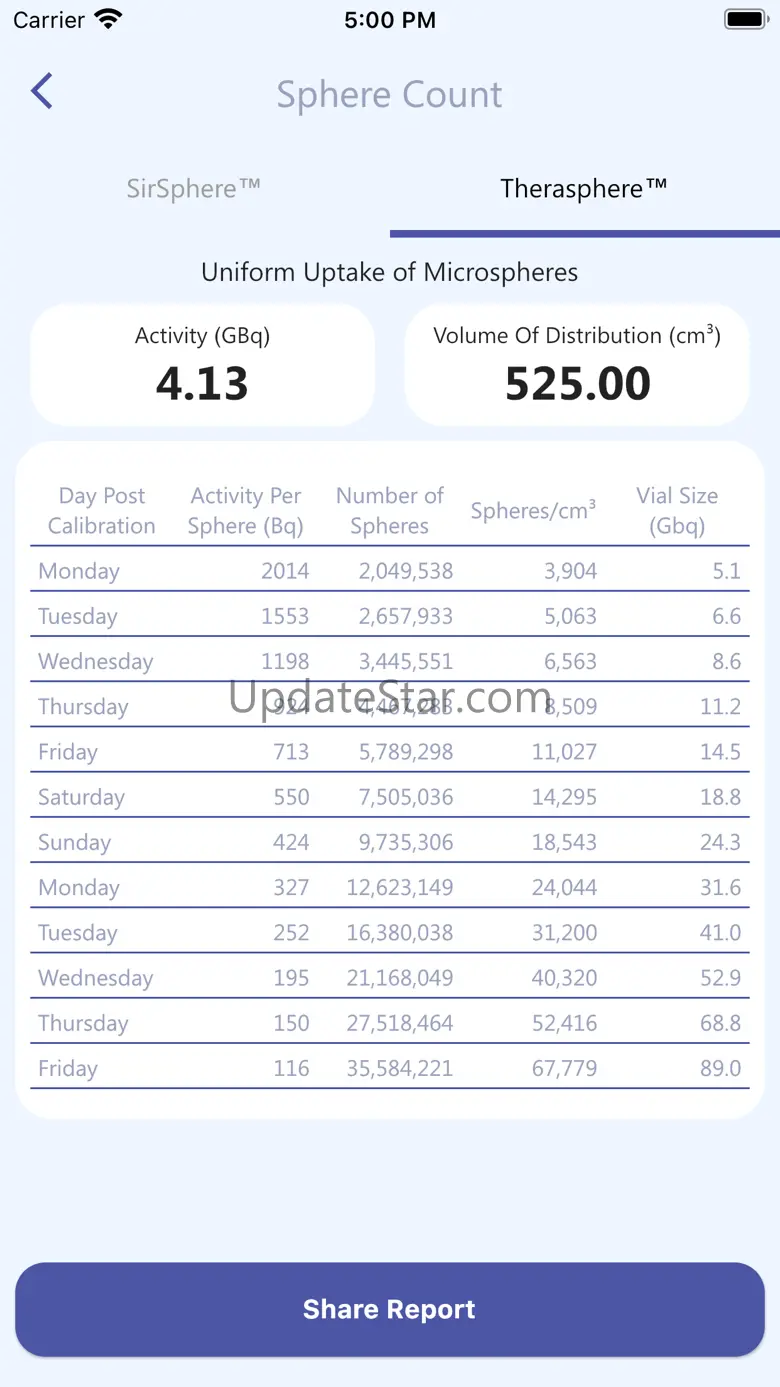Viewport: 780px width, 1387px height.
Task: Edit the Volume Of Distribution value 525.00
Action: [x=577, y=384]
